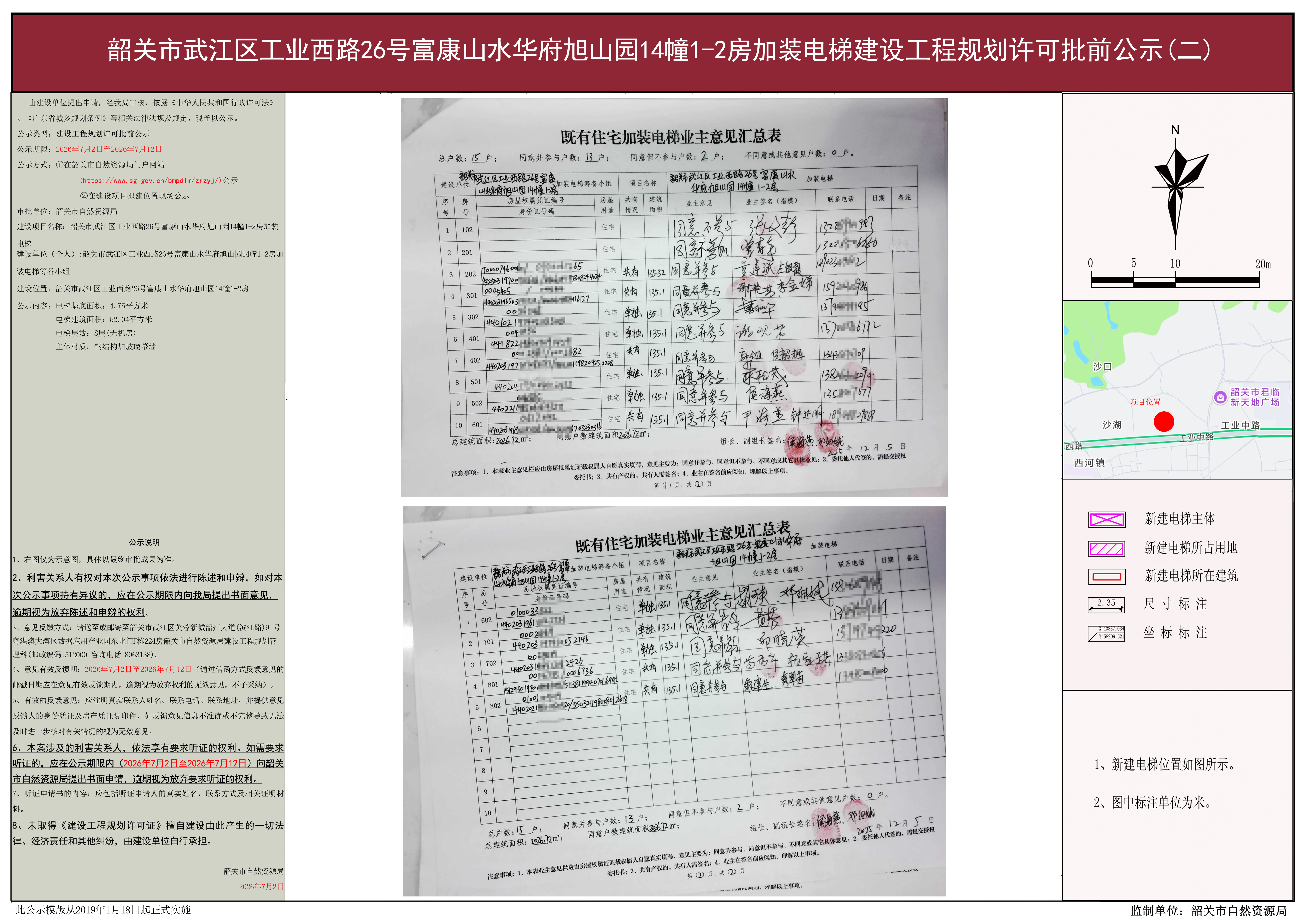Click the red banner title 规划许可批前公示(二)
The width and height of the screenshot is (1306, 924).
(x=658, y=50)
